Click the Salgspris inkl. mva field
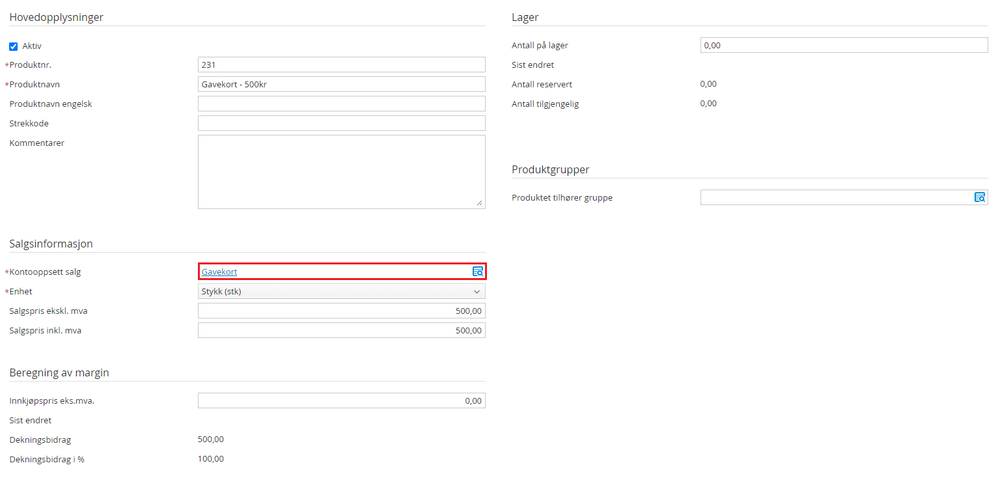The width and height of the screenshot is (998, 480). point(342,330)
